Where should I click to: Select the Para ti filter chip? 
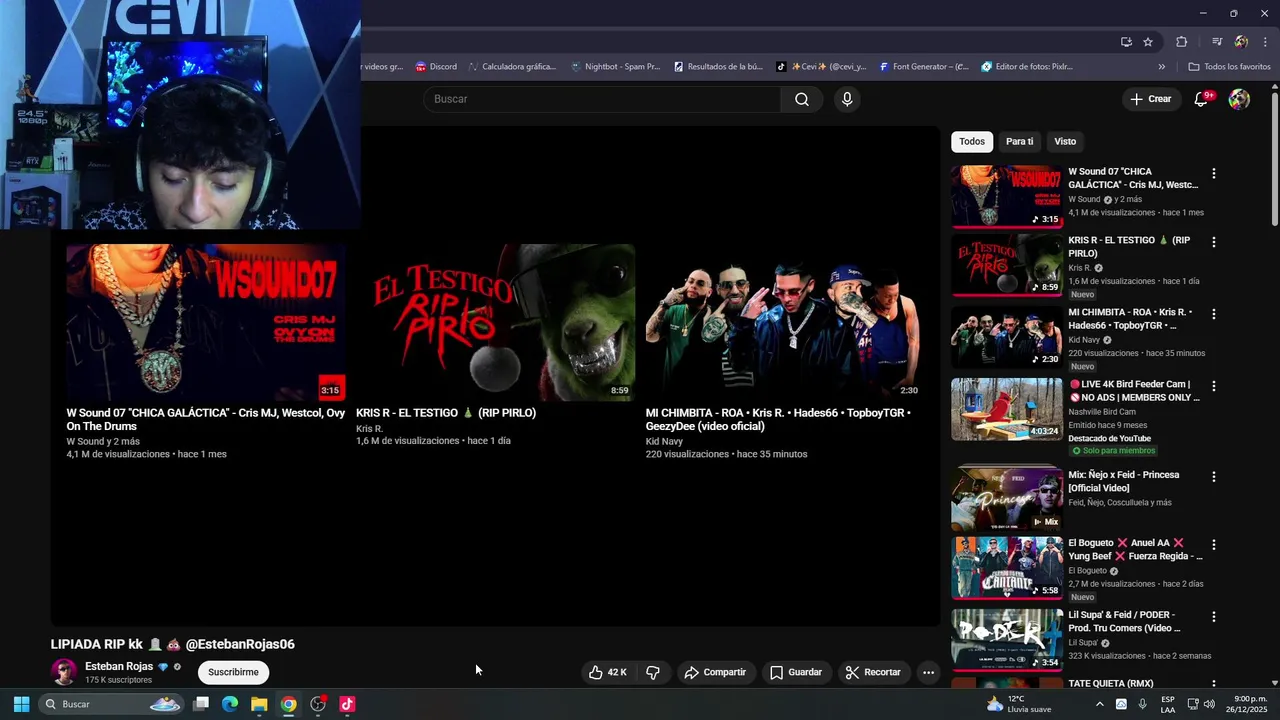click(x=1020, y=141)
